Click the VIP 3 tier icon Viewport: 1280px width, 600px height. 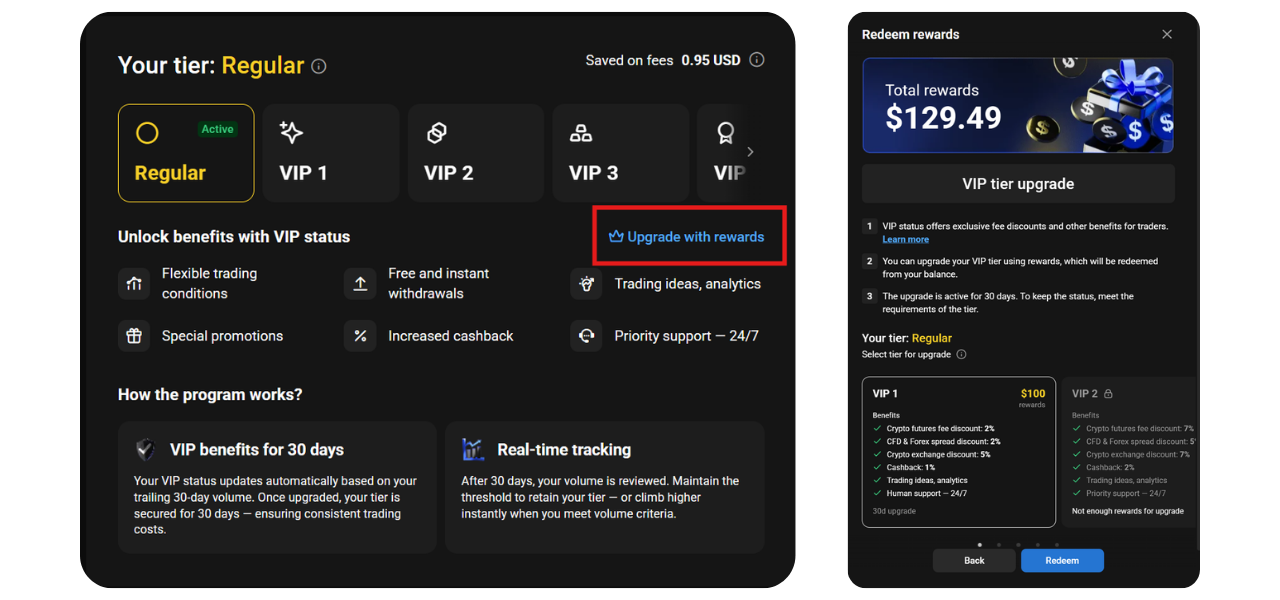tap(581, 132)
